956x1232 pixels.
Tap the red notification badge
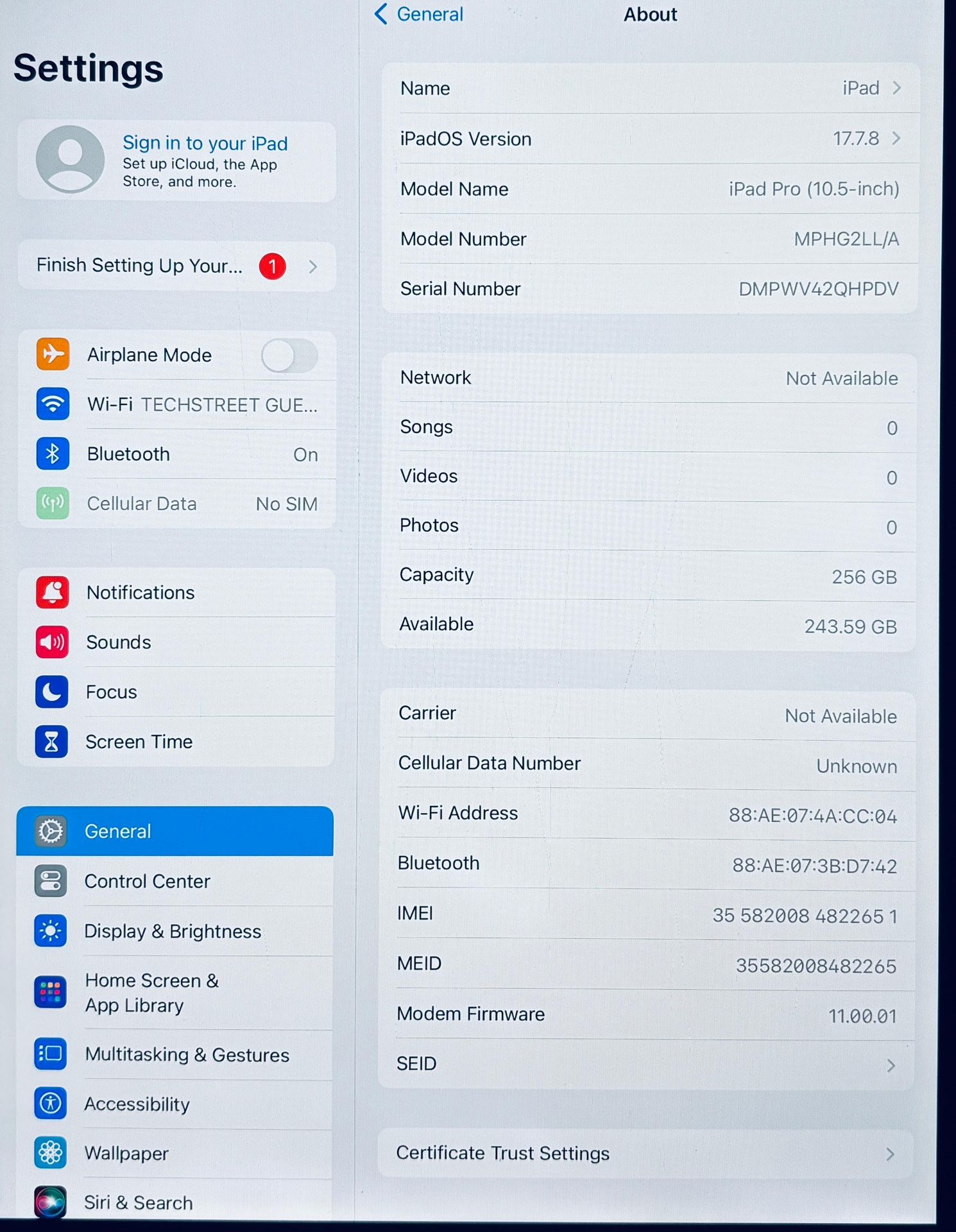pos(272,266)
